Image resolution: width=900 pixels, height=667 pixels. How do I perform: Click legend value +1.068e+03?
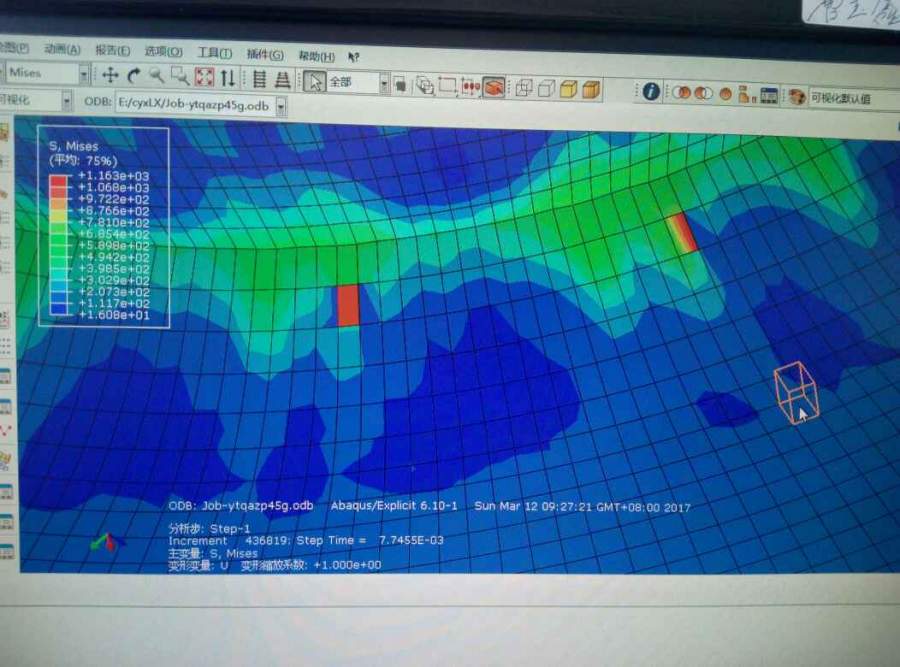tap(114, 188)
